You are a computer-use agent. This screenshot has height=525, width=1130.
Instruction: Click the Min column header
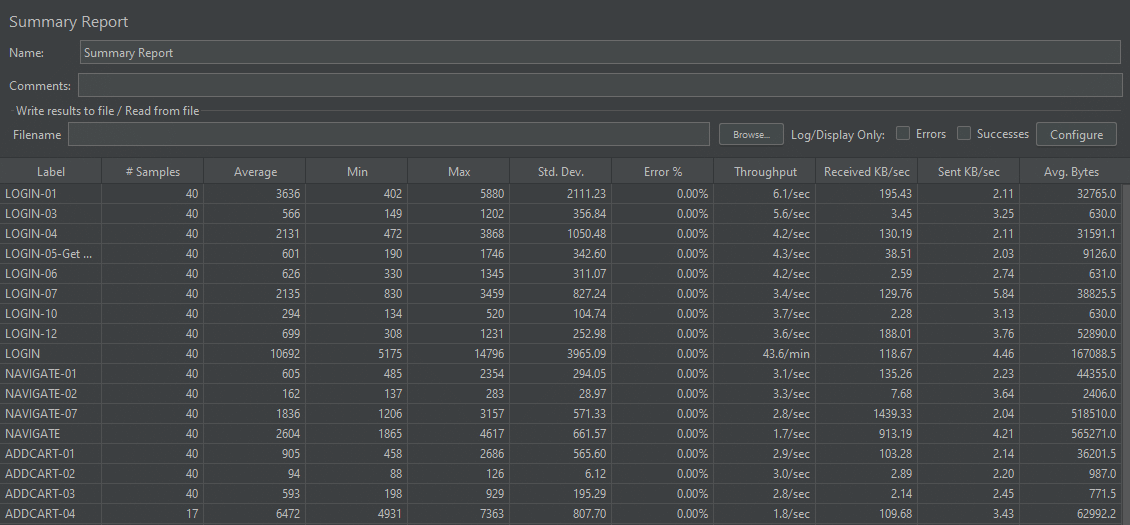click(x=357, y=172)
